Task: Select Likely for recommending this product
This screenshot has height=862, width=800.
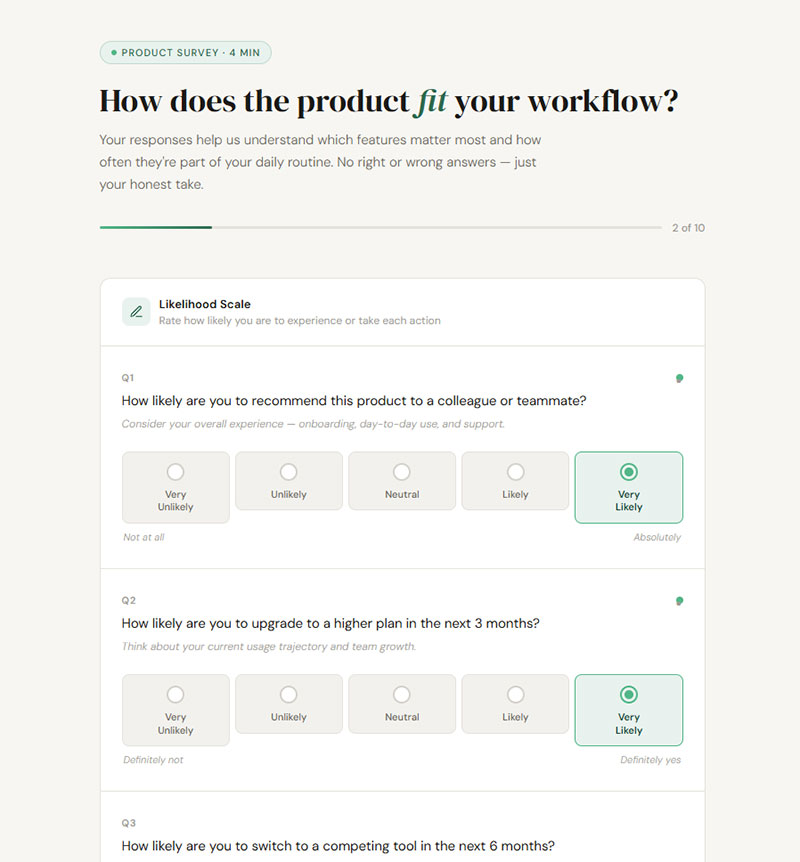Action: click(x=515, y=481)
